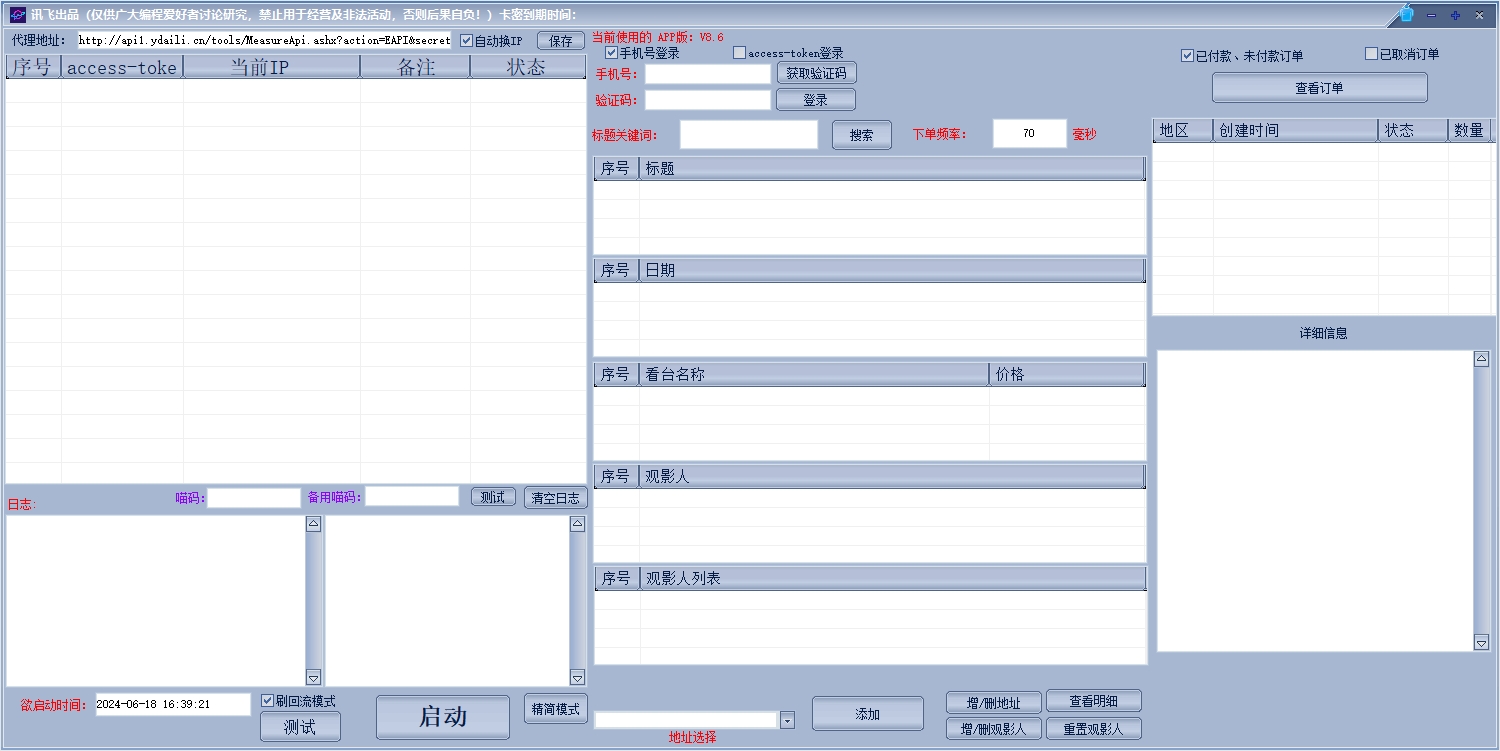Click the 手机号 input field

tap(708, 74)
